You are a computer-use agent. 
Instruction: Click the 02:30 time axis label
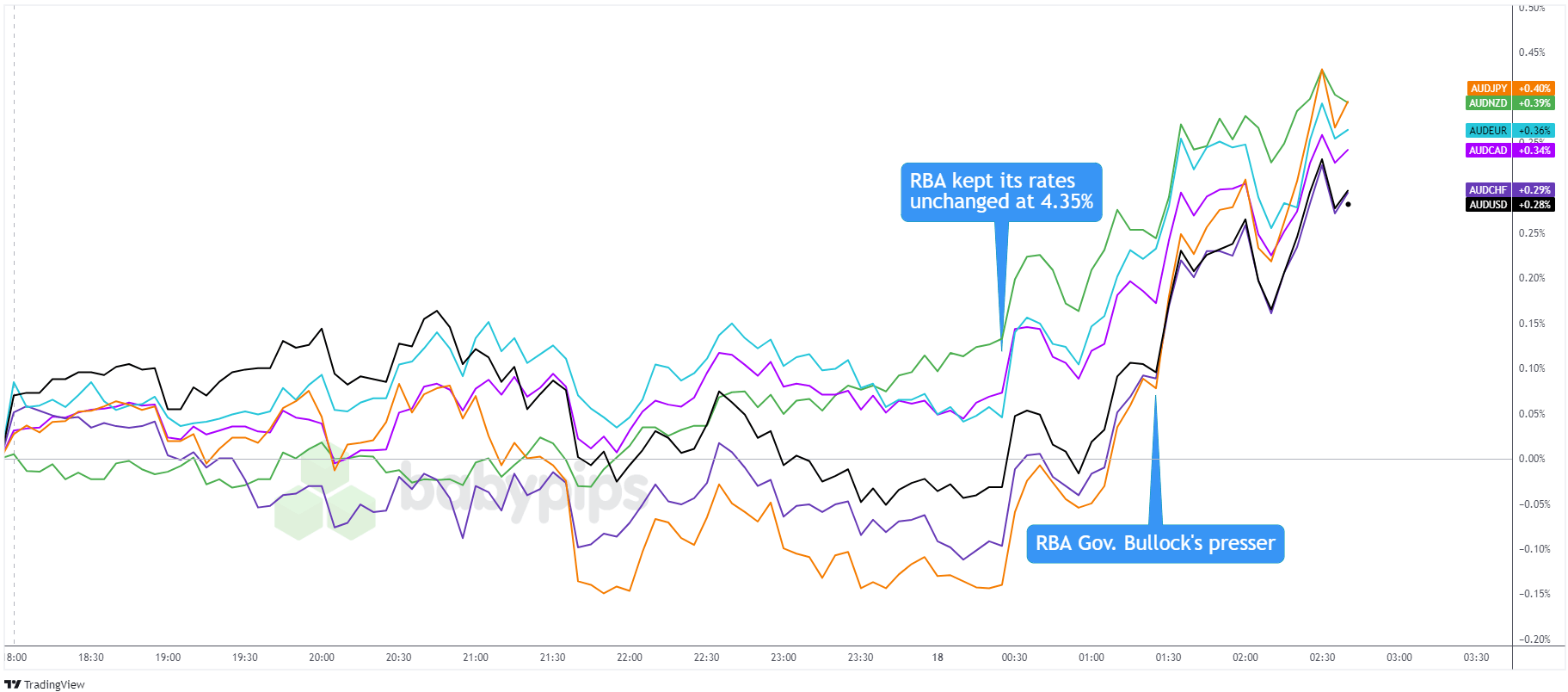click(x=1322, y=658)
